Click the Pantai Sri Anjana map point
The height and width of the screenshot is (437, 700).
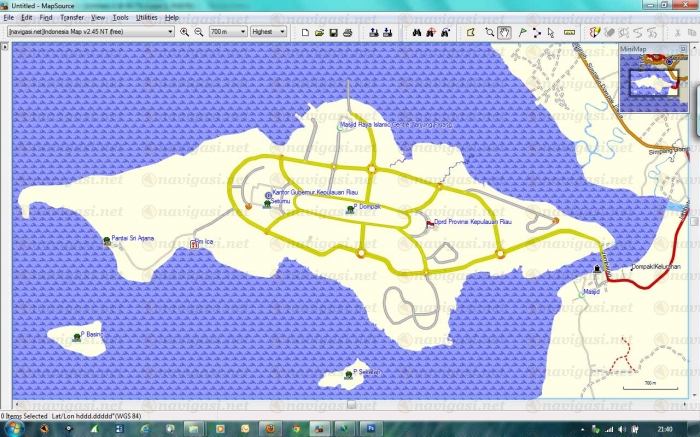click(x=107, y=240)
